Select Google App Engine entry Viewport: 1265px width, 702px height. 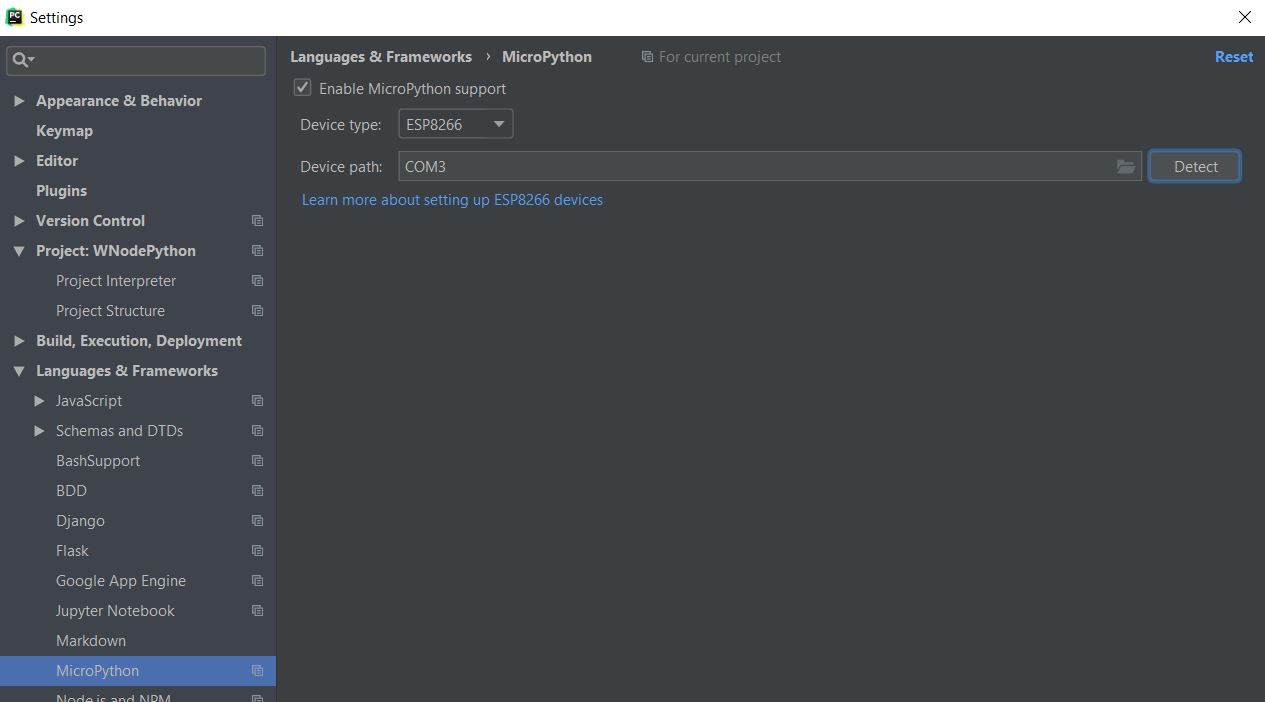coord(121,581)
